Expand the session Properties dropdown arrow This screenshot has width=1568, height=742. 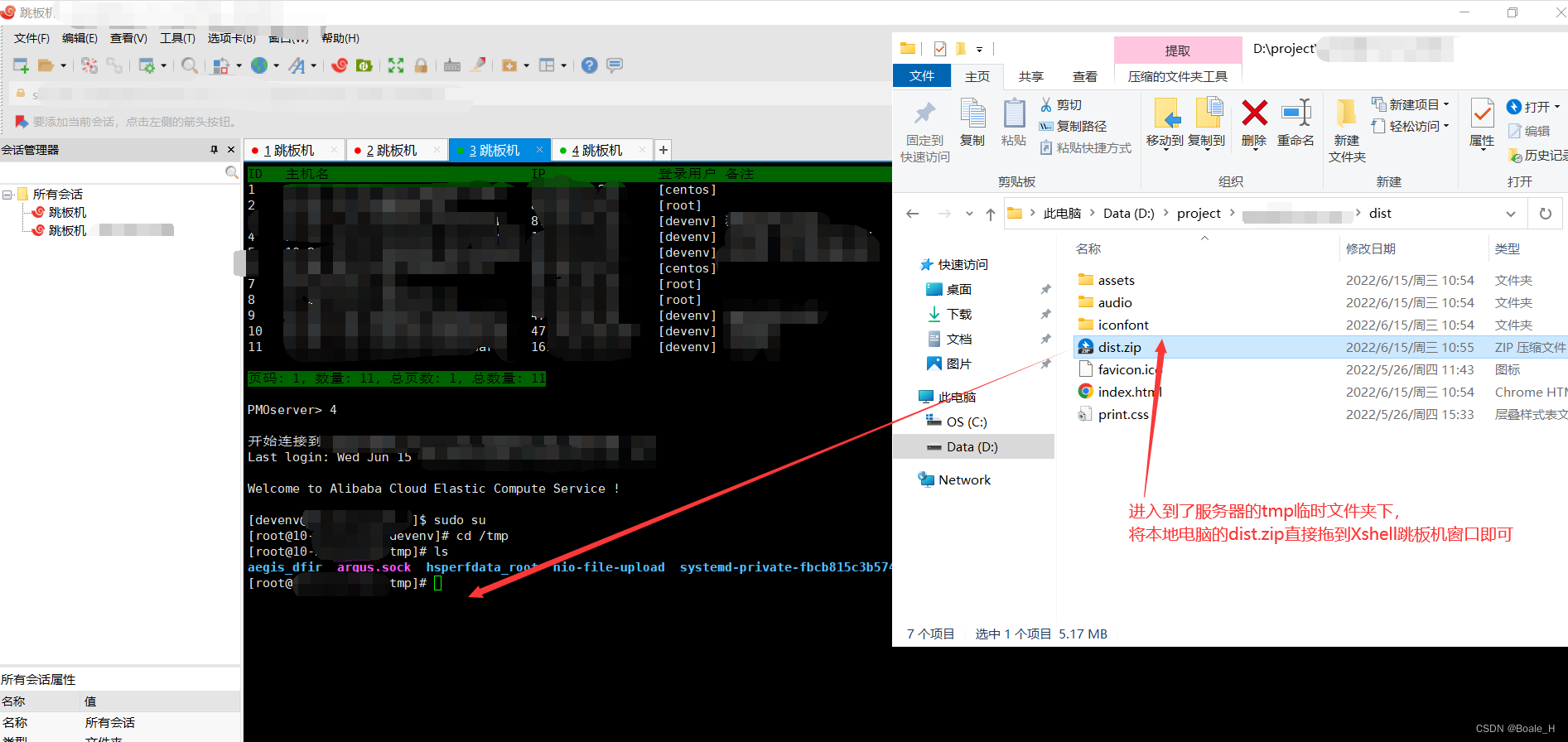coord(163,65)
